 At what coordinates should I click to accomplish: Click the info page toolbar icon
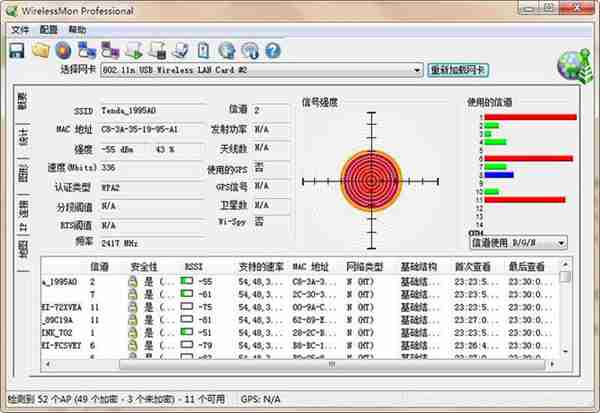point(204,51)
